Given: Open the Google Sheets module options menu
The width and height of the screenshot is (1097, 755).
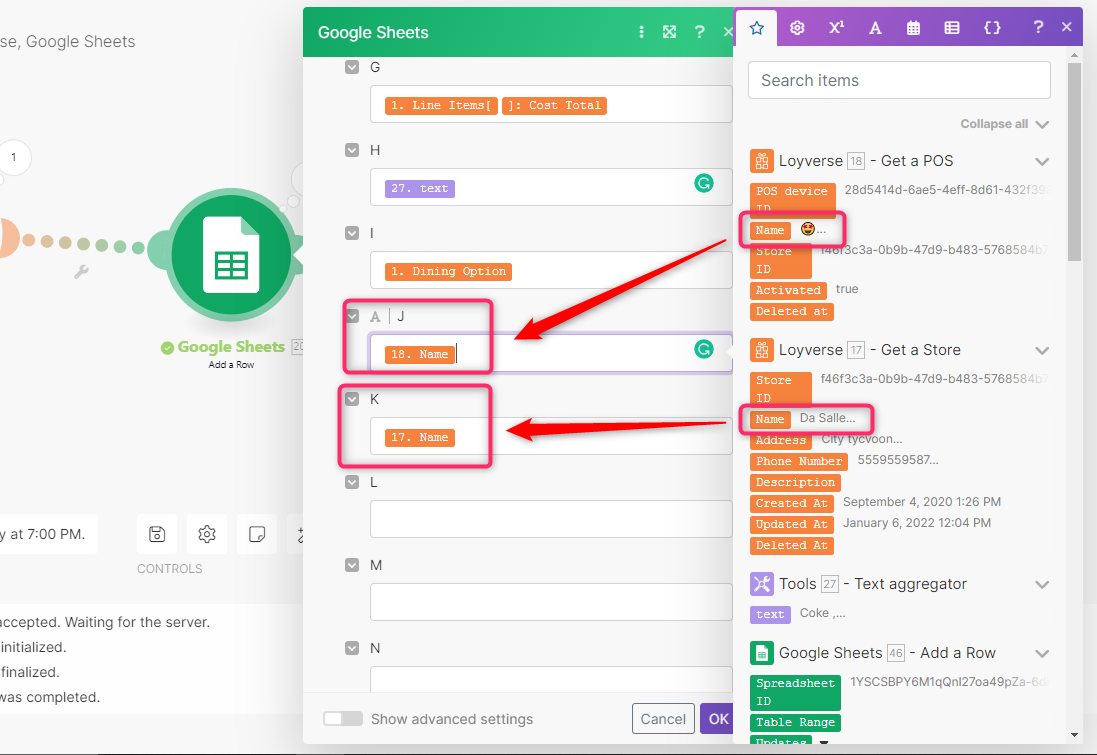Looking at the screenshot, I should point(641,31).
